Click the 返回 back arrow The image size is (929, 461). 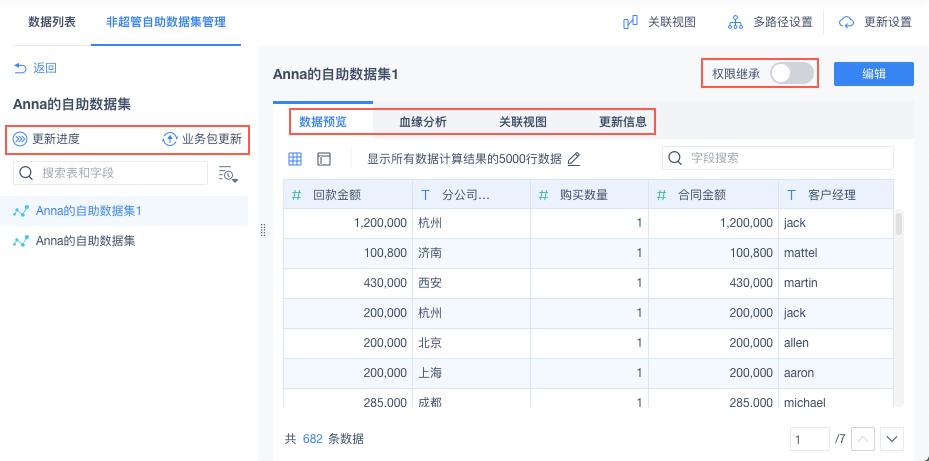tap(20, 68)
